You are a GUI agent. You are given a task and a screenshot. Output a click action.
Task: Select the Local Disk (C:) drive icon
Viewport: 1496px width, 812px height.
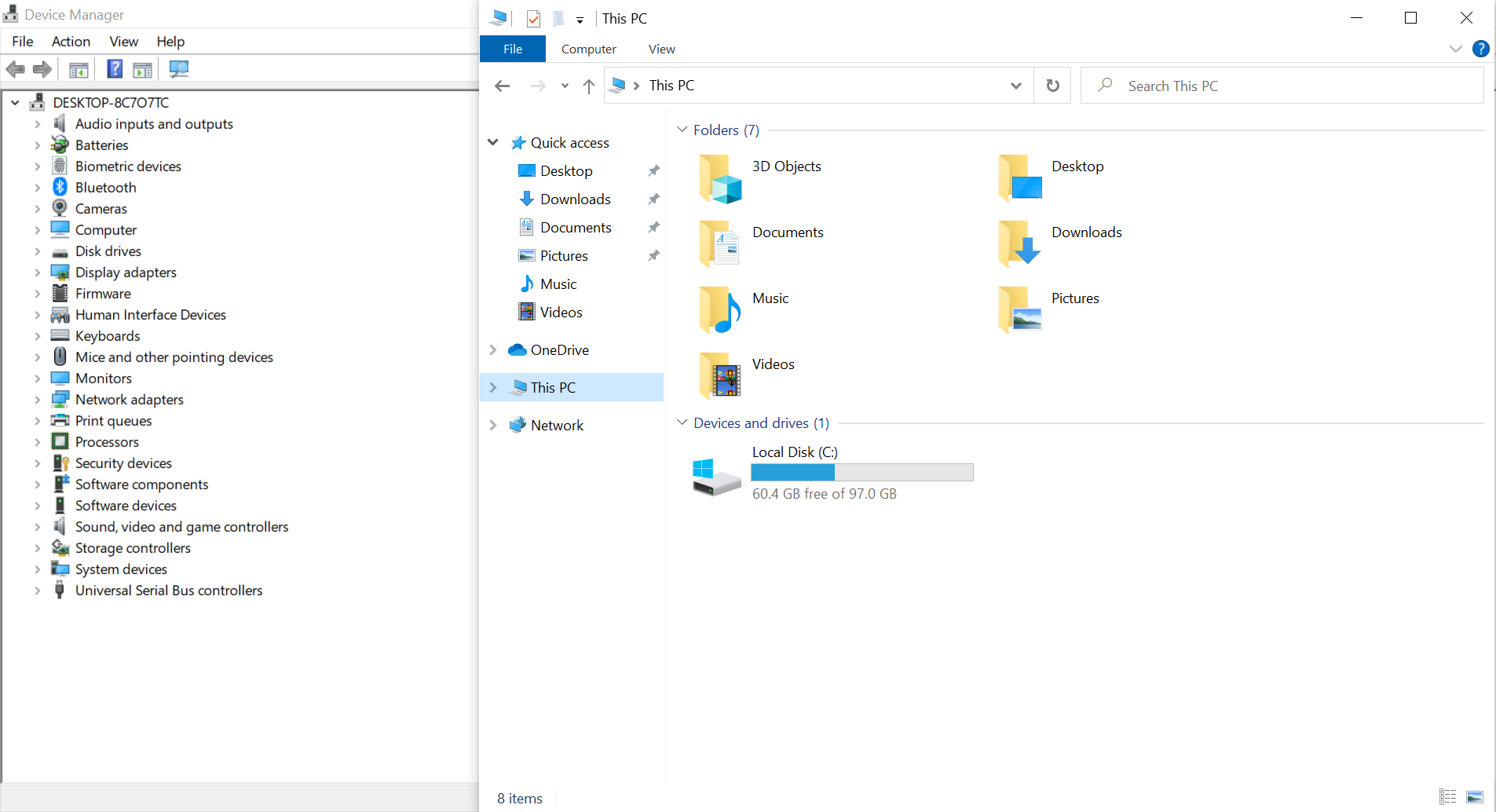coord(716,476)
